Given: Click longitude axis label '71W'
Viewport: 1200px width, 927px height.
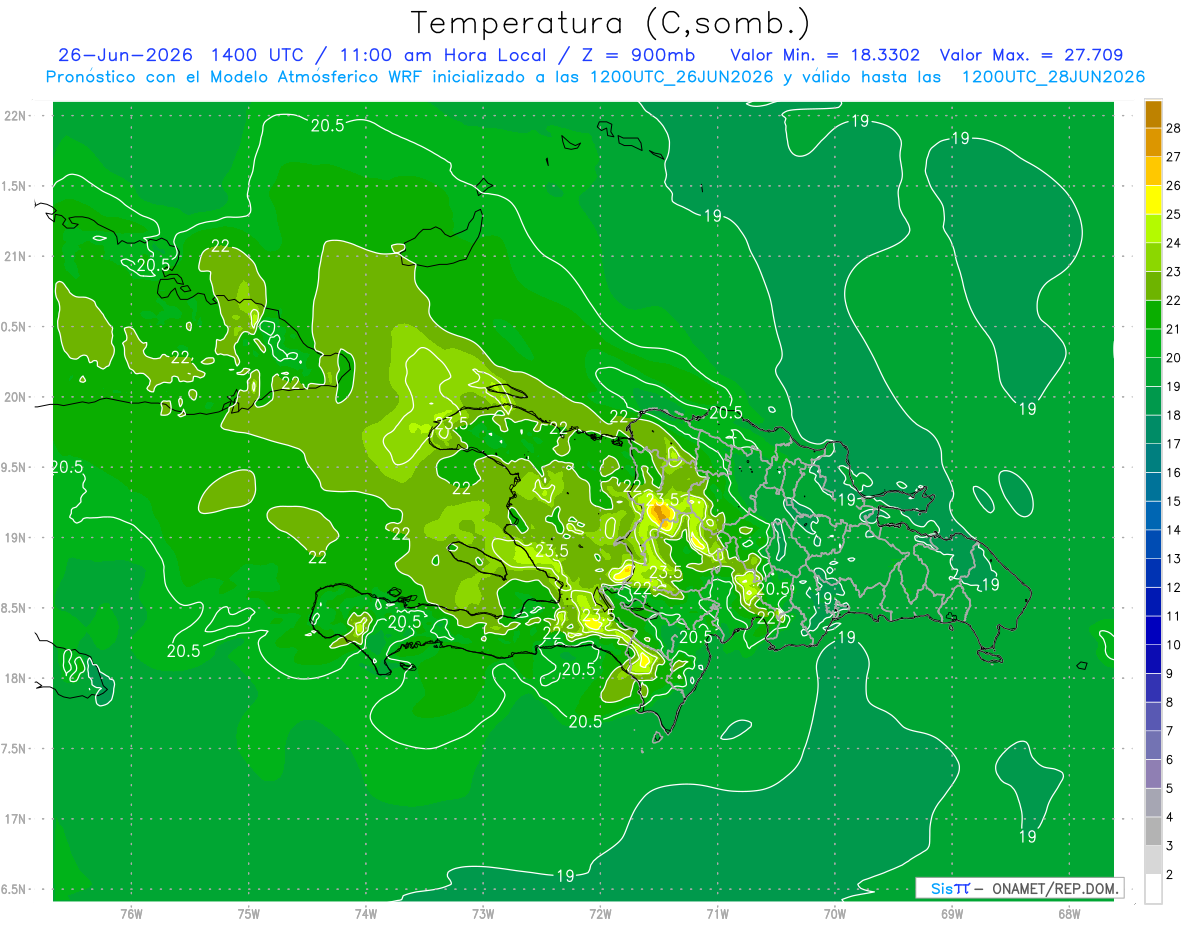Looking at the screenshot, I should (717, 913).
